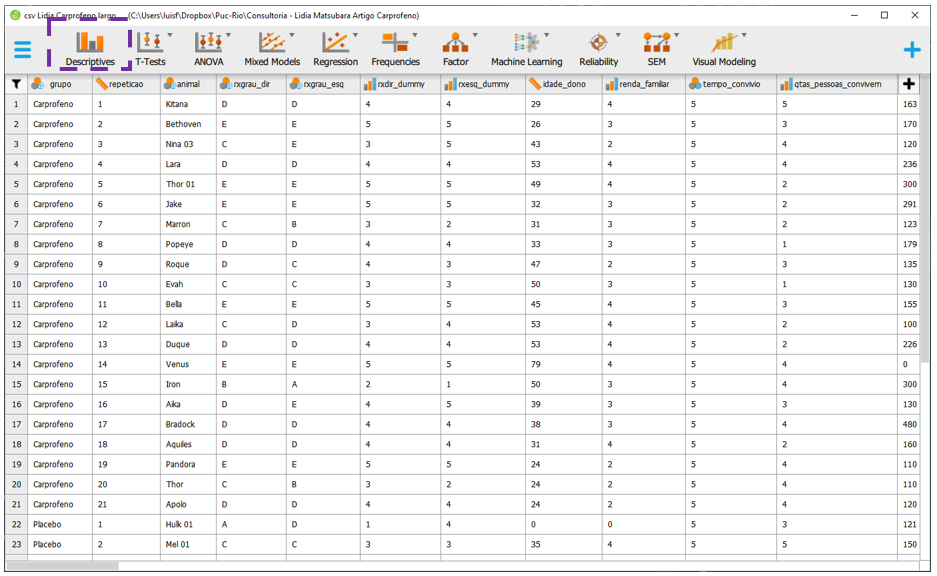The image size is (937, 576).
Task: Select the Regression analysis icon
Action: pyautogui.click(x=335, y=48)
